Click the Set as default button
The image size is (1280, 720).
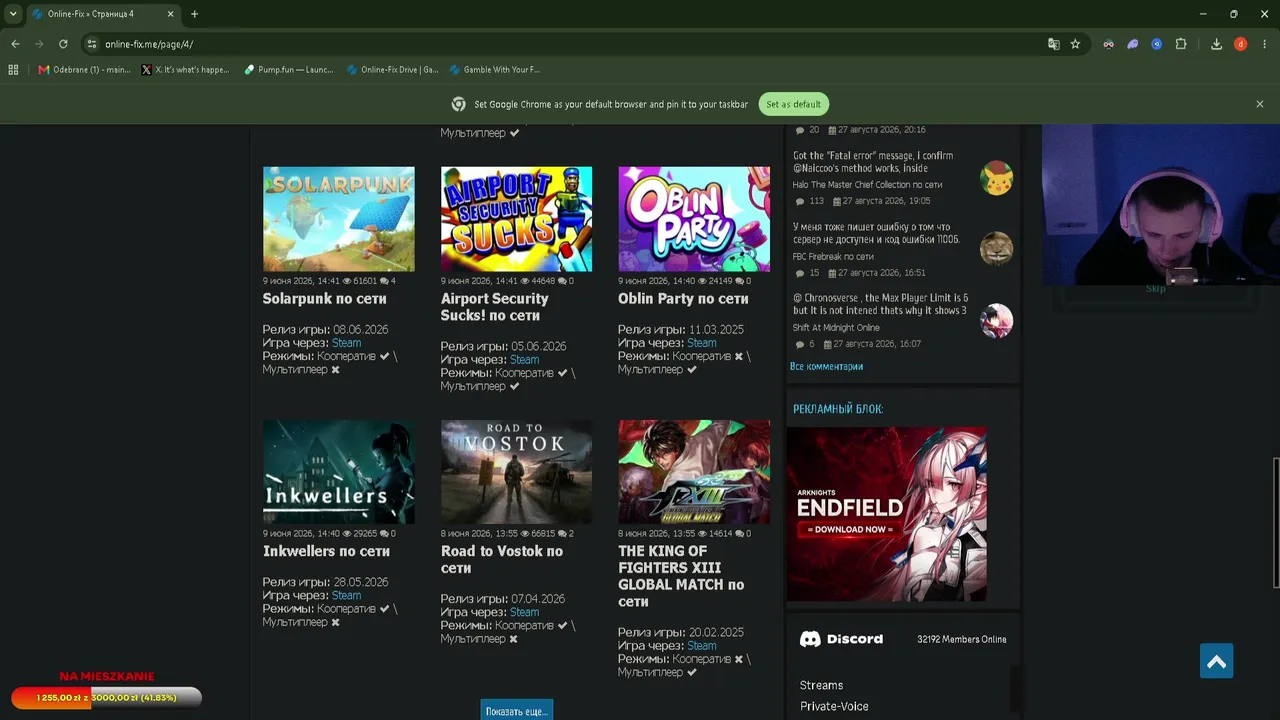click(x=794, y=104)
